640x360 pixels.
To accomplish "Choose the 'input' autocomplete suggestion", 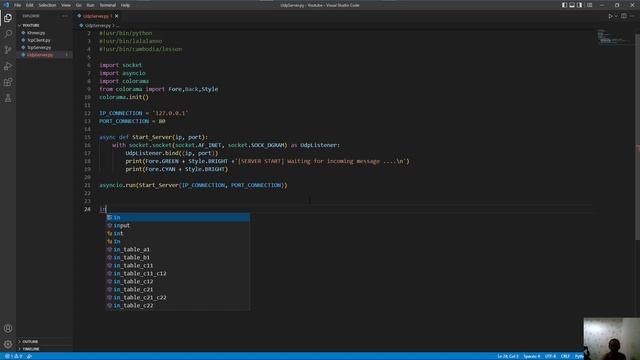I will 178,225.
